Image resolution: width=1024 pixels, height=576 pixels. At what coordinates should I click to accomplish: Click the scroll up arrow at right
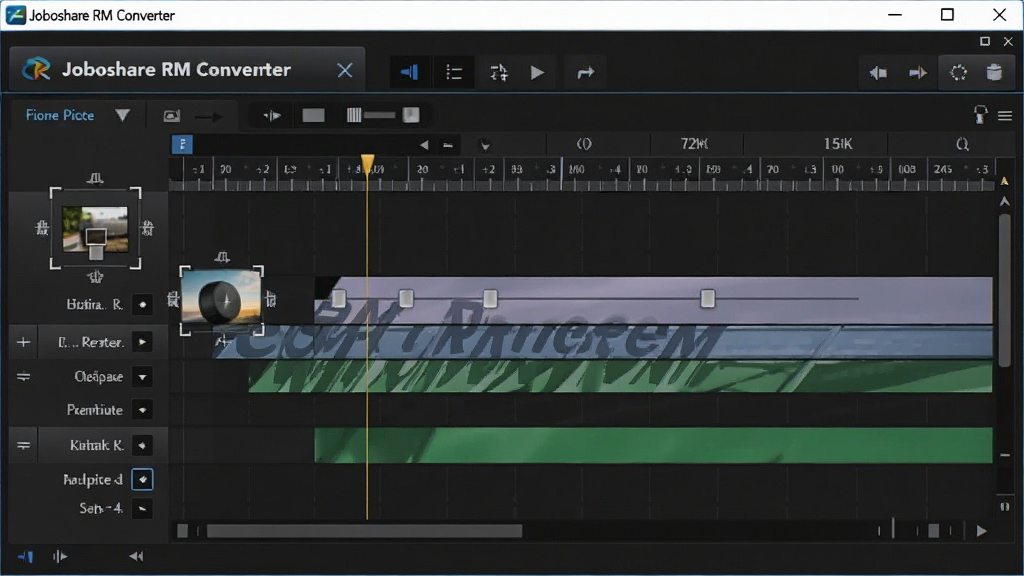click(x=1004, y=202)
